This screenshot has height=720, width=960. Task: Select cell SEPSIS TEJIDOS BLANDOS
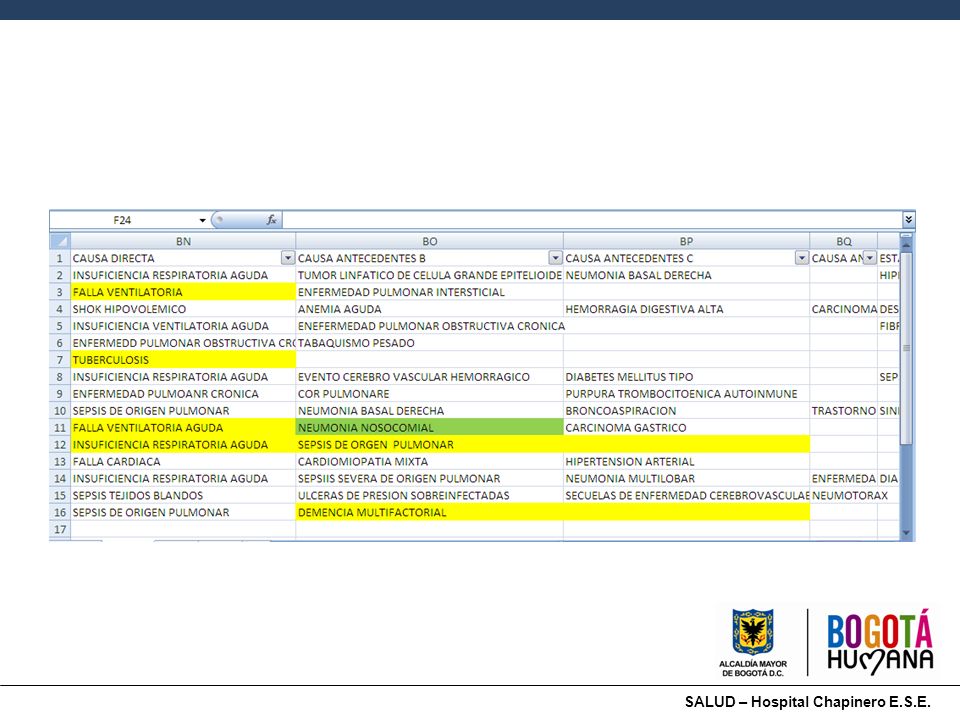183,495
